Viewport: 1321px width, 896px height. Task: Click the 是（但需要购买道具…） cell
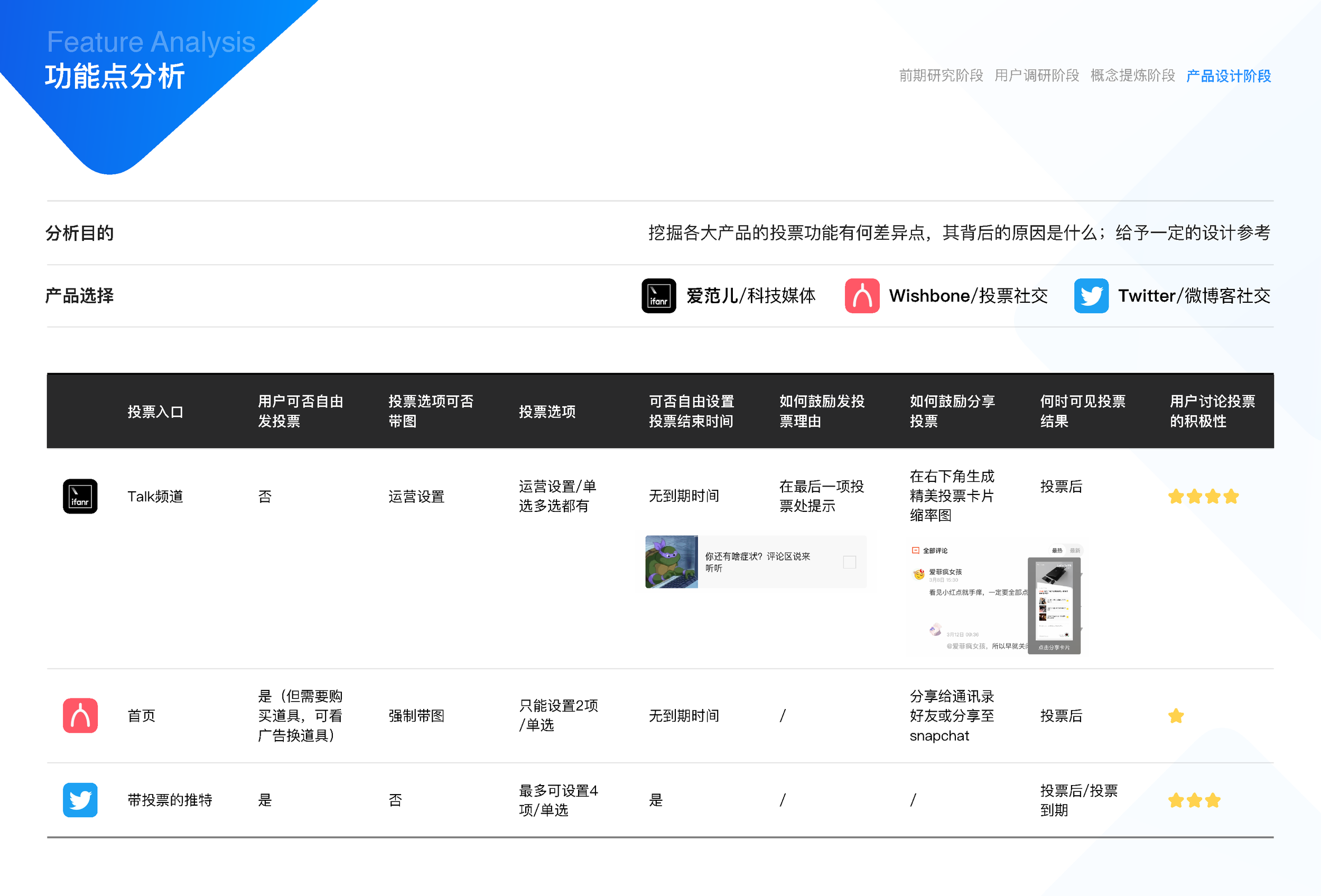(x=300, y=716)
